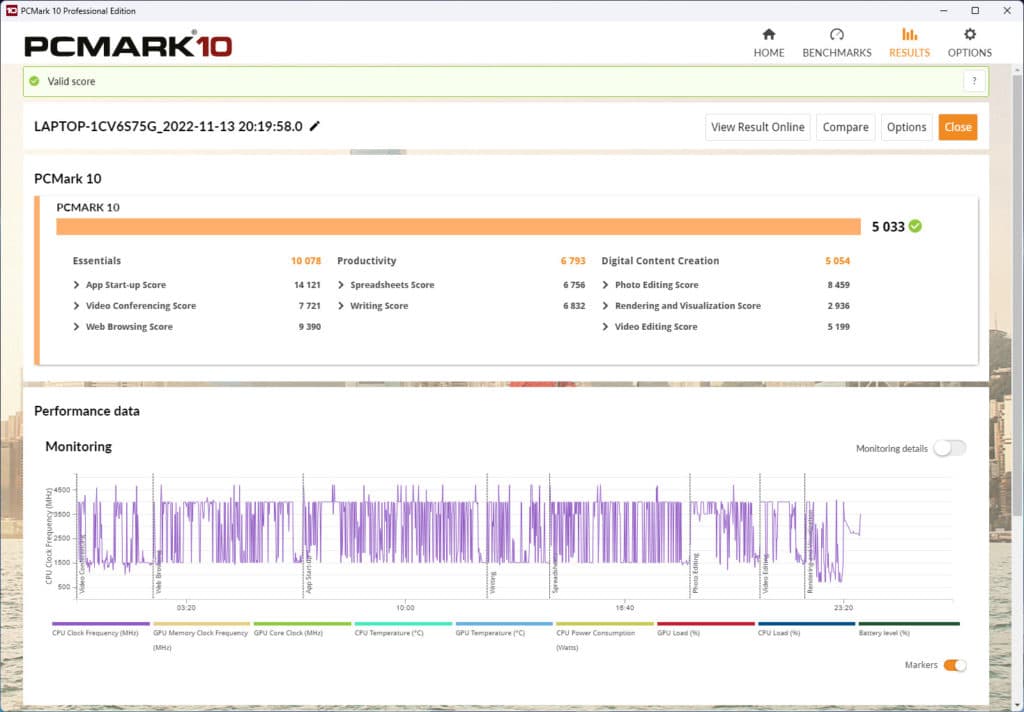
Task: Select GPU Memory Clock Frequency legend swatch
Action: point(202,624)
